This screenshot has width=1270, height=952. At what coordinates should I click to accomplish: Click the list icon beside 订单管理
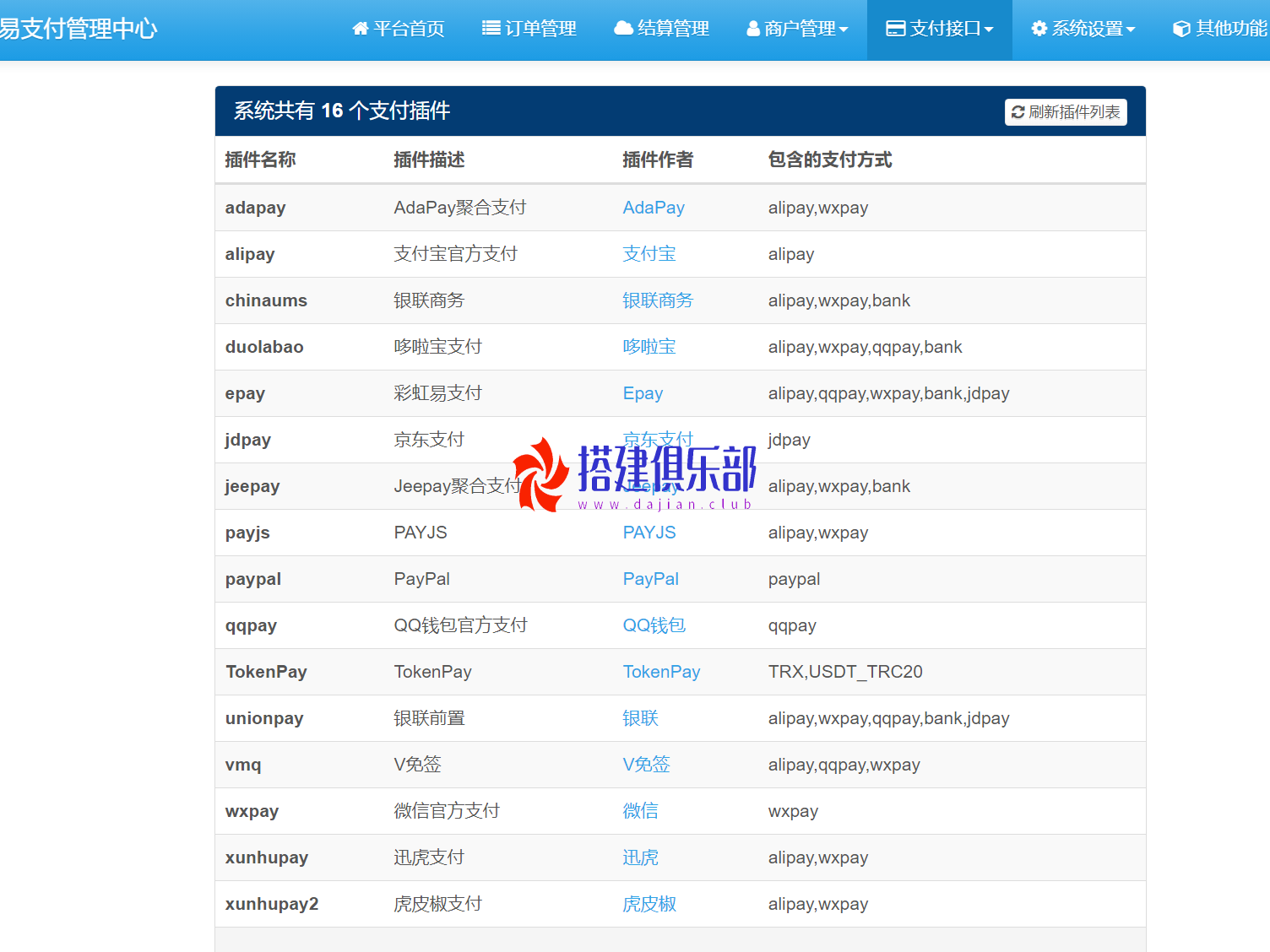(491, 29)
